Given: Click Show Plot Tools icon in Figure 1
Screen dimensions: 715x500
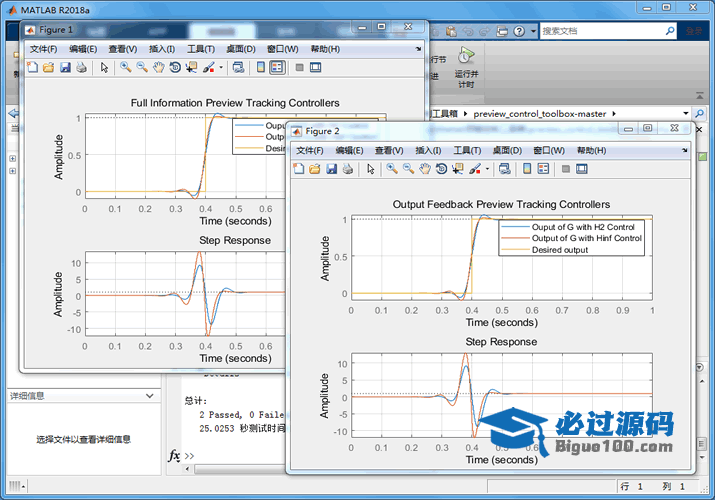Looking at the screenshot, I should [x=316, y=67].
